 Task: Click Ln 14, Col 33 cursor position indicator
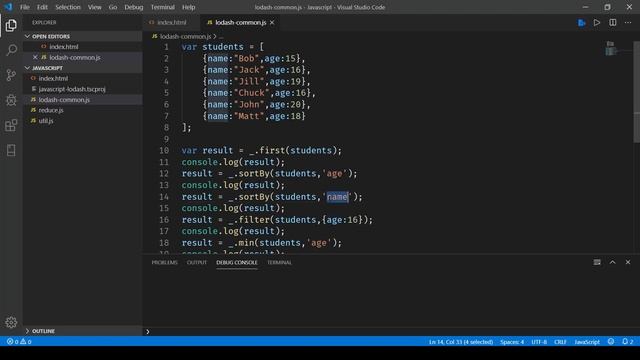click(461, 342)
